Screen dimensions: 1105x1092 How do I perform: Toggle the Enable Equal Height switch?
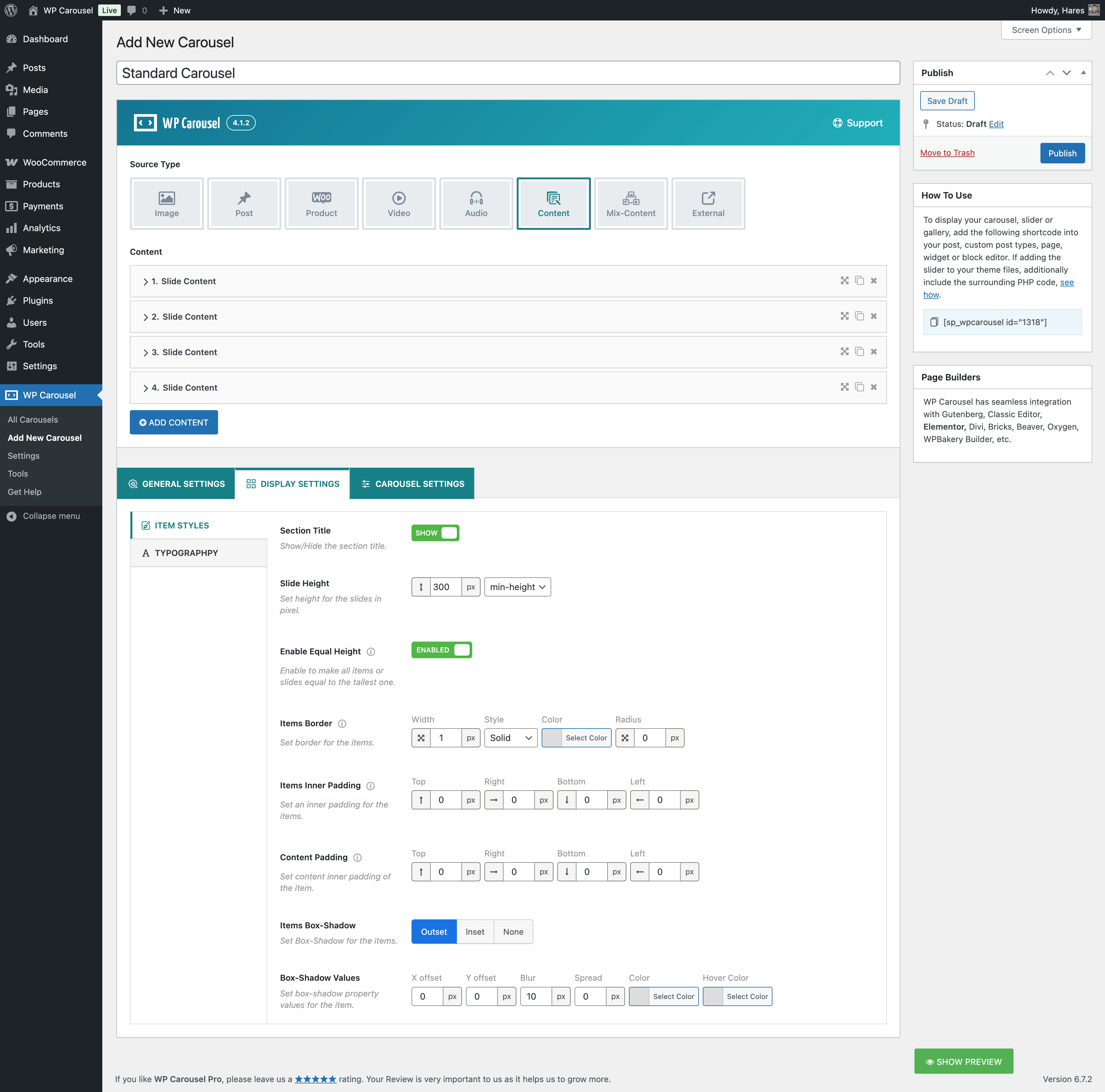[441, 650]
